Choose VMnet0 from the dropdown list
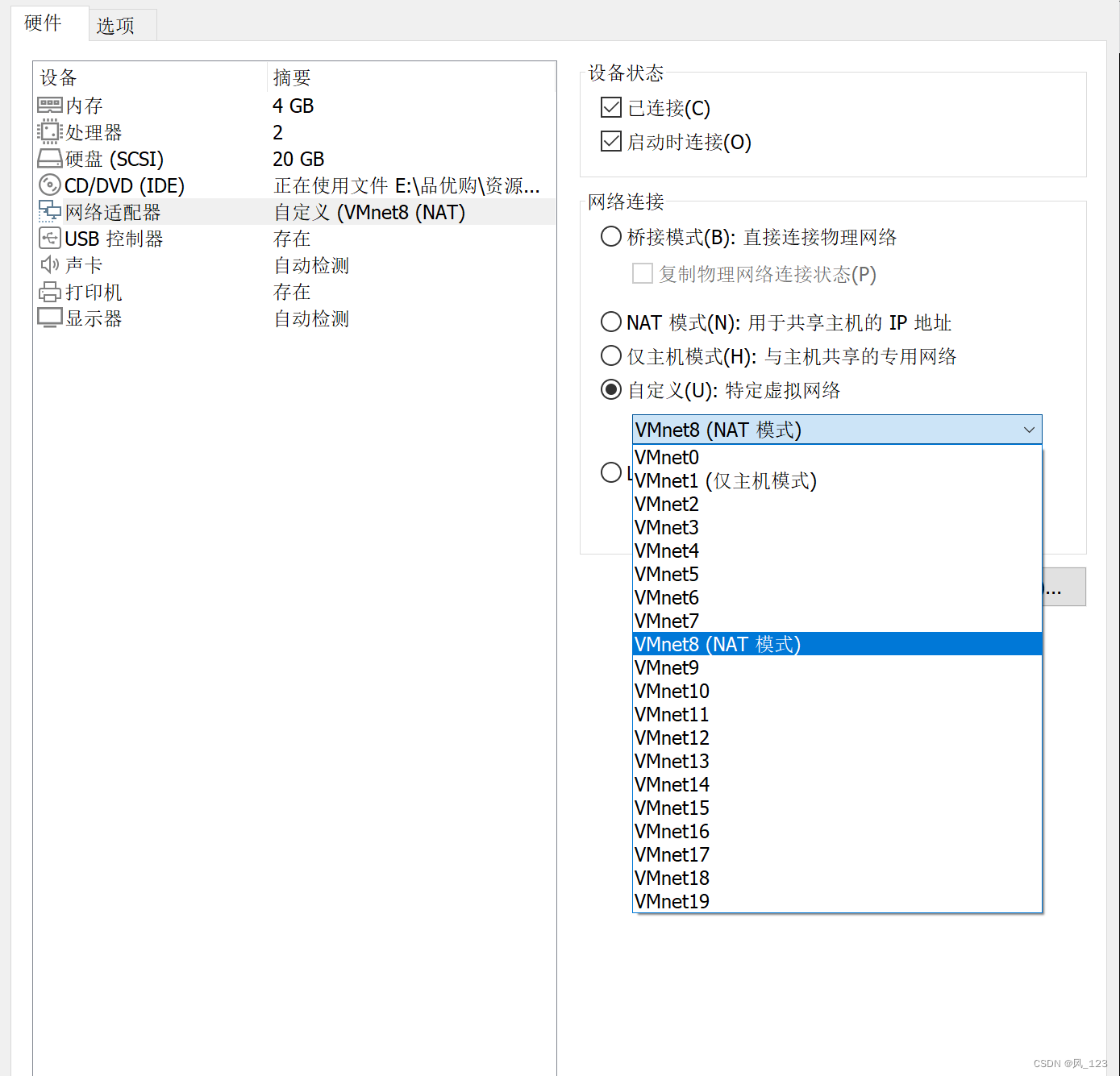The image size is (1120, 1076). point(837,457)
